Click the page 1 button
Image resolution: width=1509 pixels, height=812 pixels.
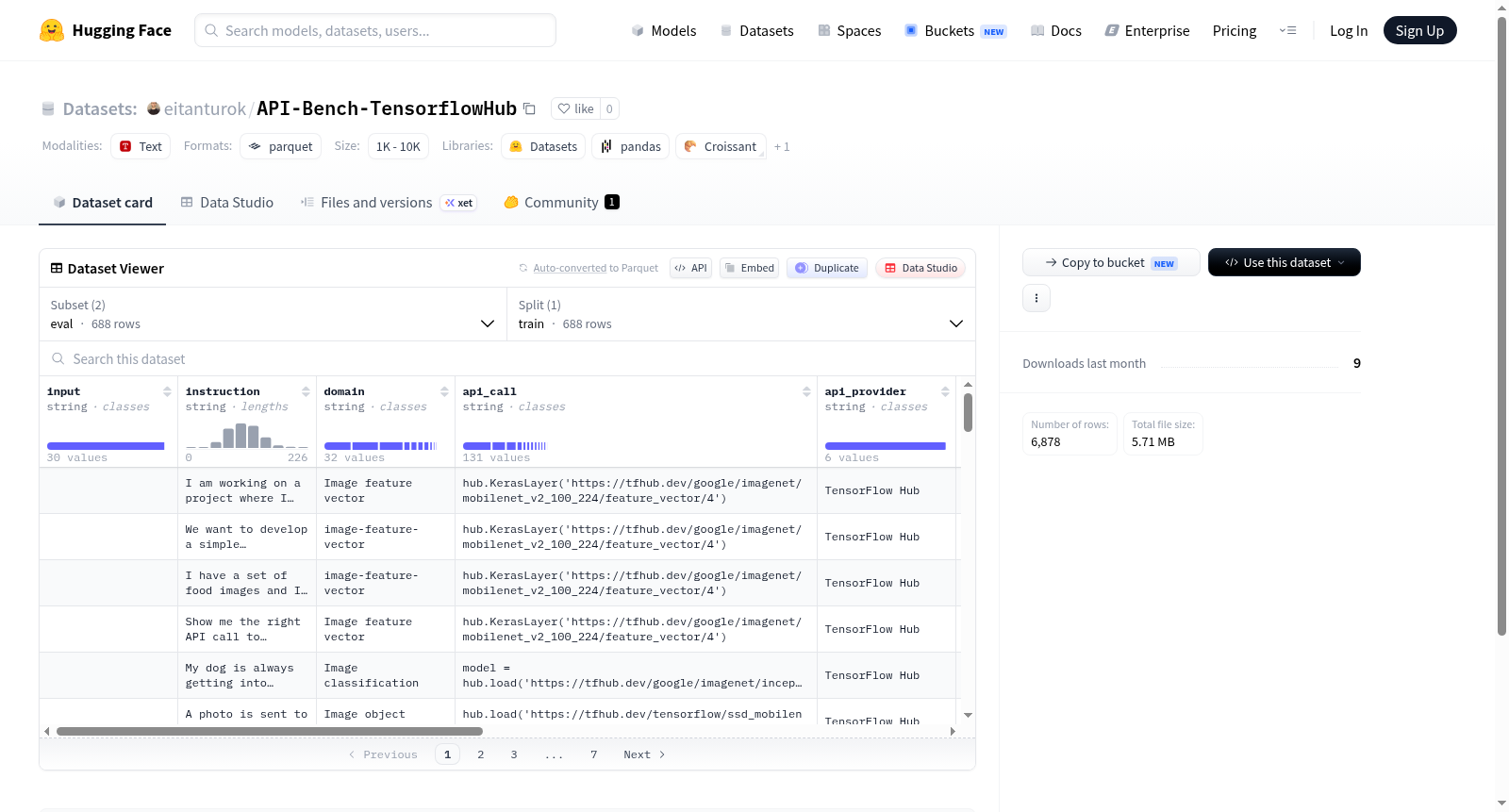(x=447, y=754)
